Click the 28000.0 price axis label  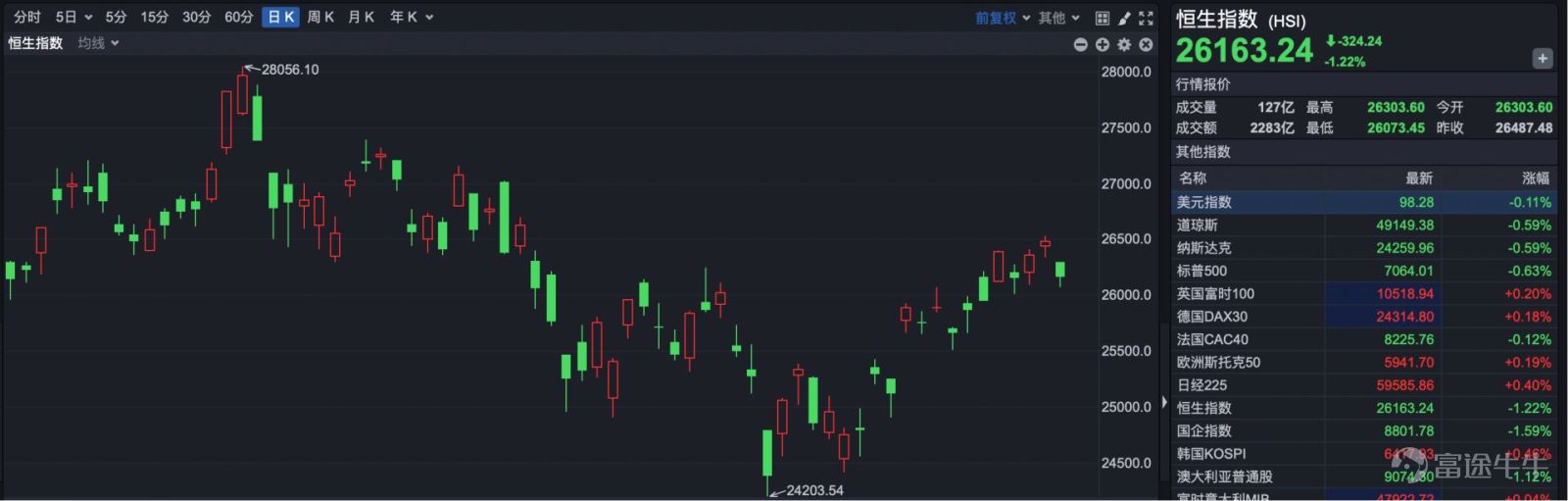tap(1126, 72)
